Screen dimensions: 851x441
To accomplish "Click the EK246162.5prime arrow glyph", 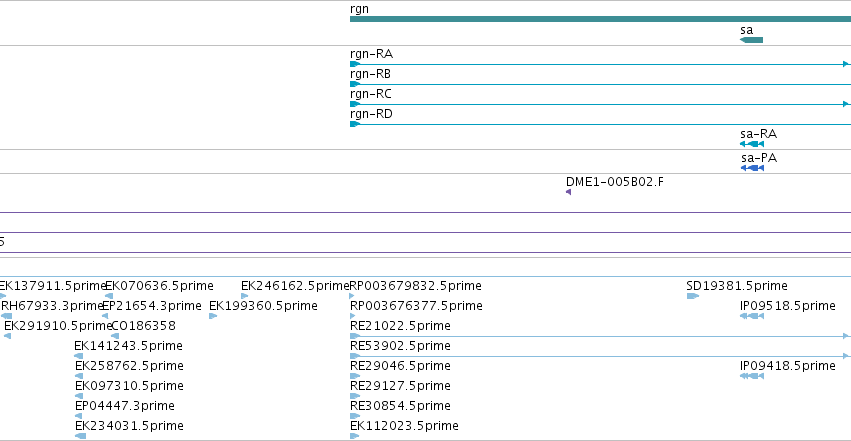I will tap(245, 296).
